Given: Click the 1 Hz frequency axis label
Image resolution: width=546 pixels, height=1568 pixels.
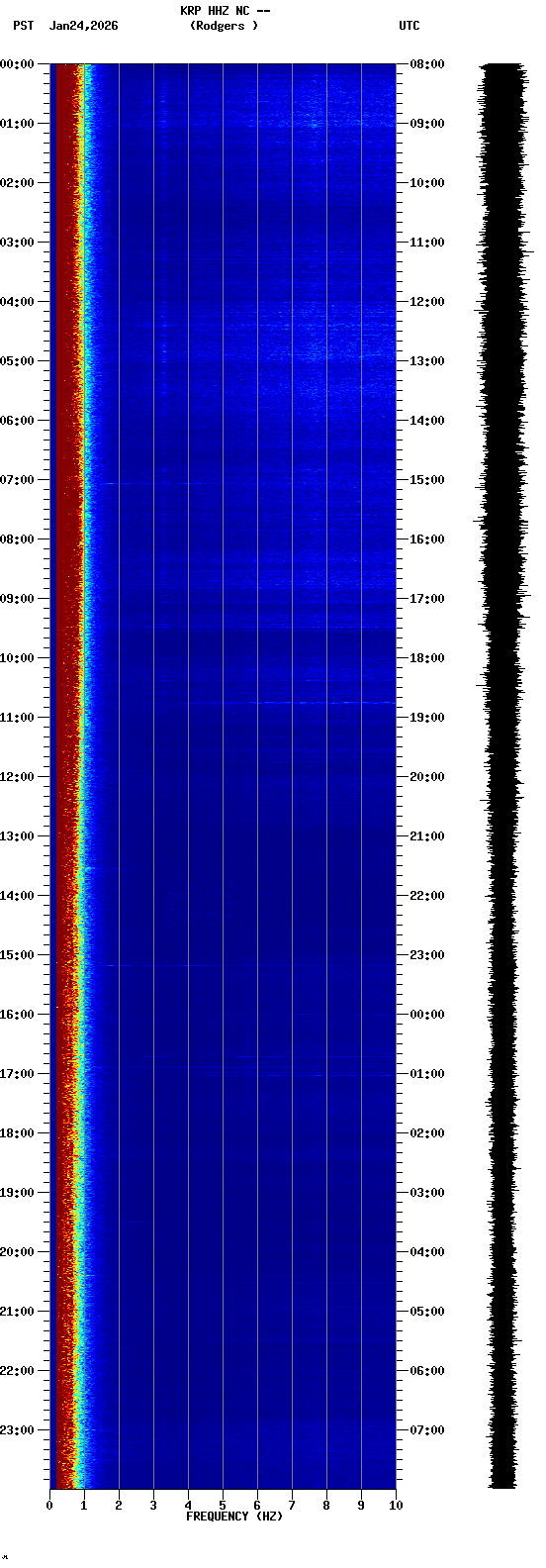Looking at the screenshot, I should click(84, 1506).
